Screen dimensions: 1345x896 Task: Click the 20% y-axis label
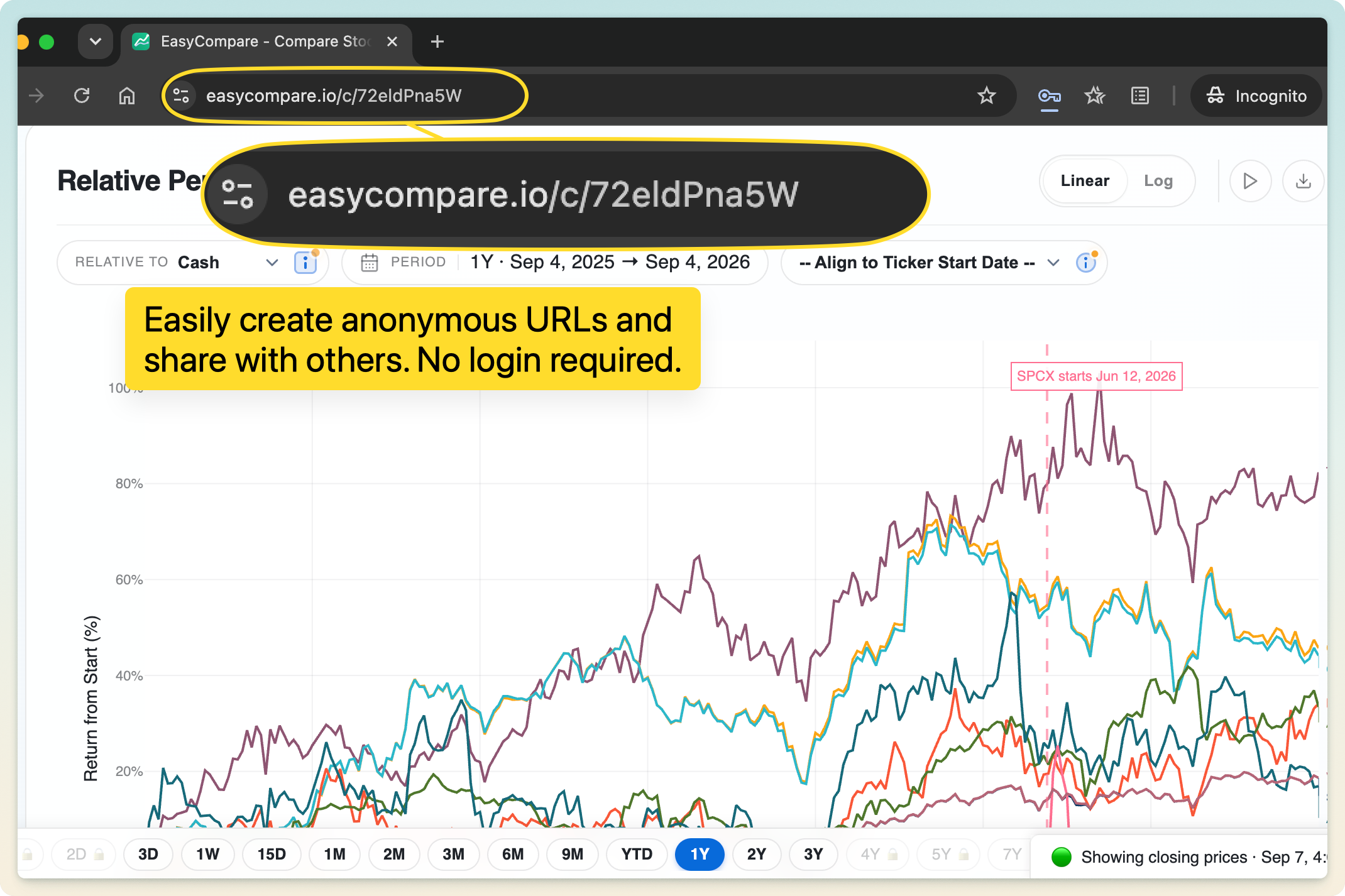click(129, 772)
